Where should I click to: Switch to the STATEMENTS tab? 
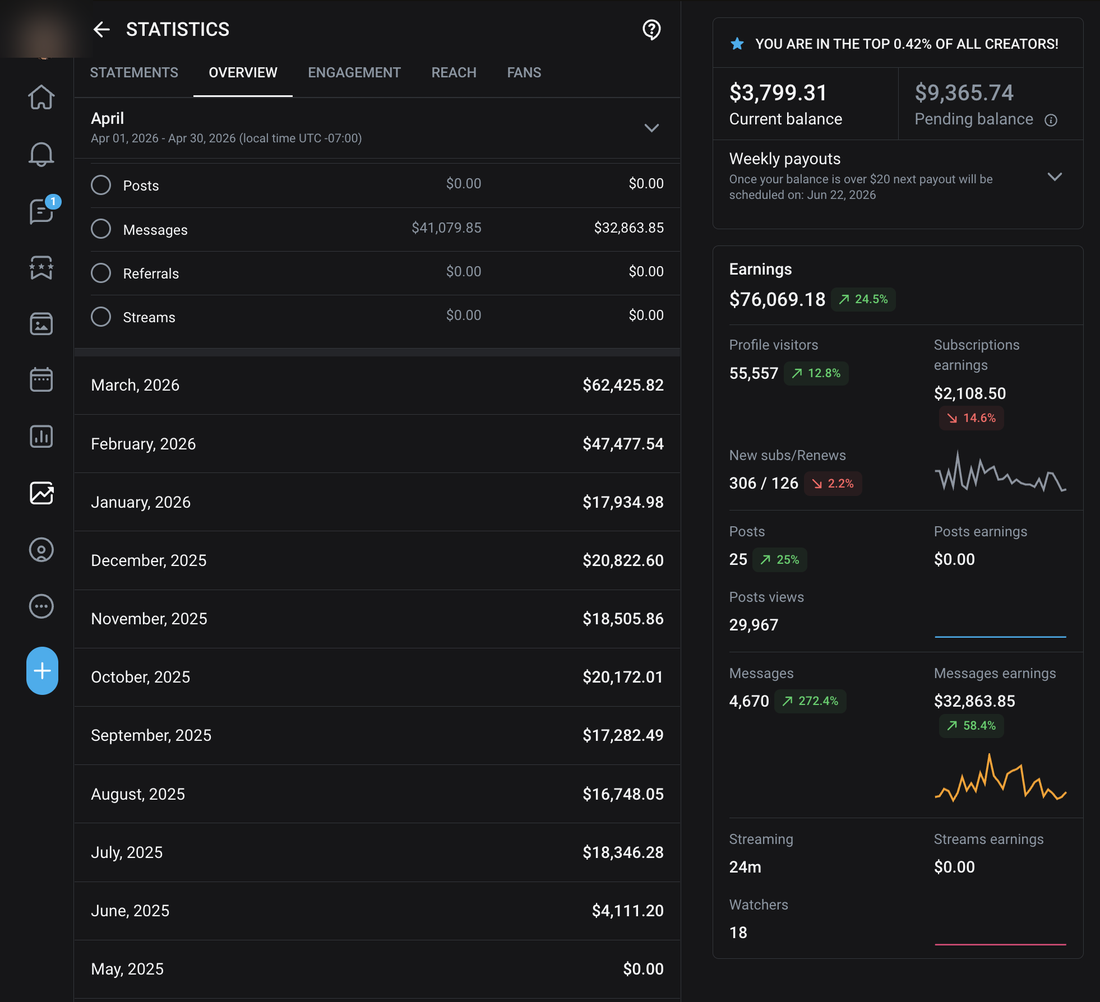point(134,72)
